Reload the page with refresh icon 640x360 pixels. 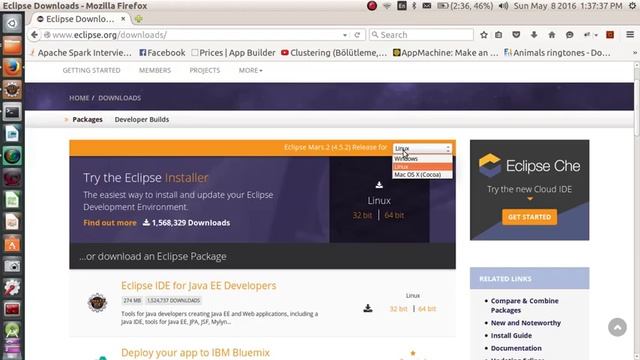pyautogui.click(x=357, y=35)
